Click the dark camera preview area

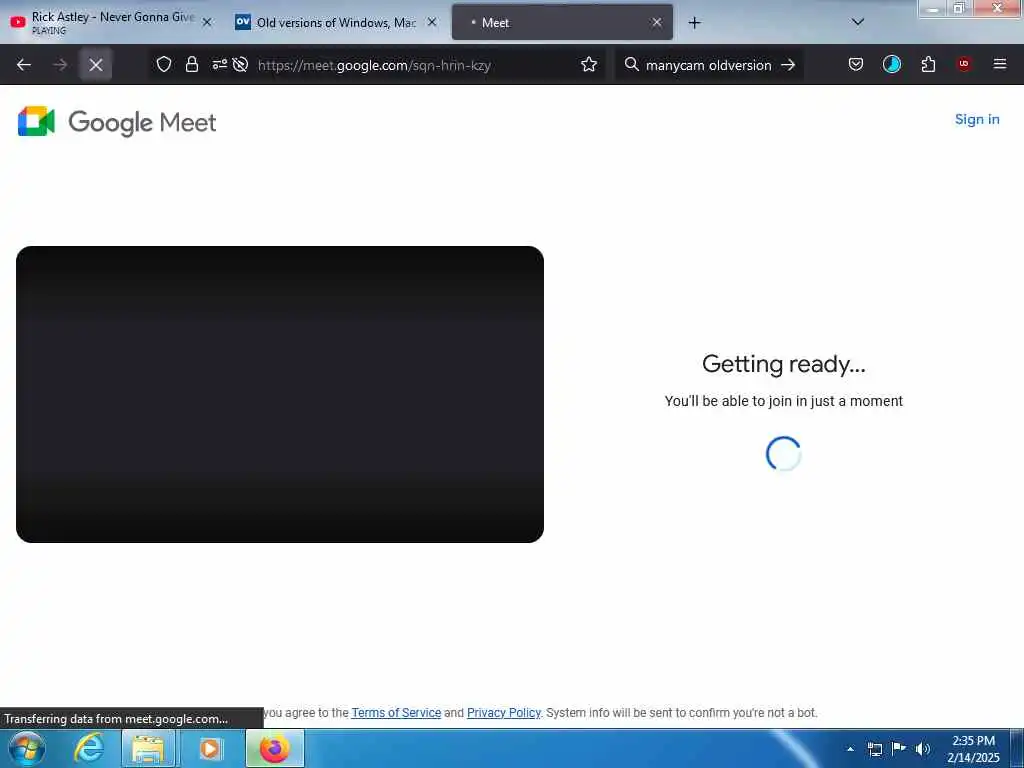click(280, 394)
